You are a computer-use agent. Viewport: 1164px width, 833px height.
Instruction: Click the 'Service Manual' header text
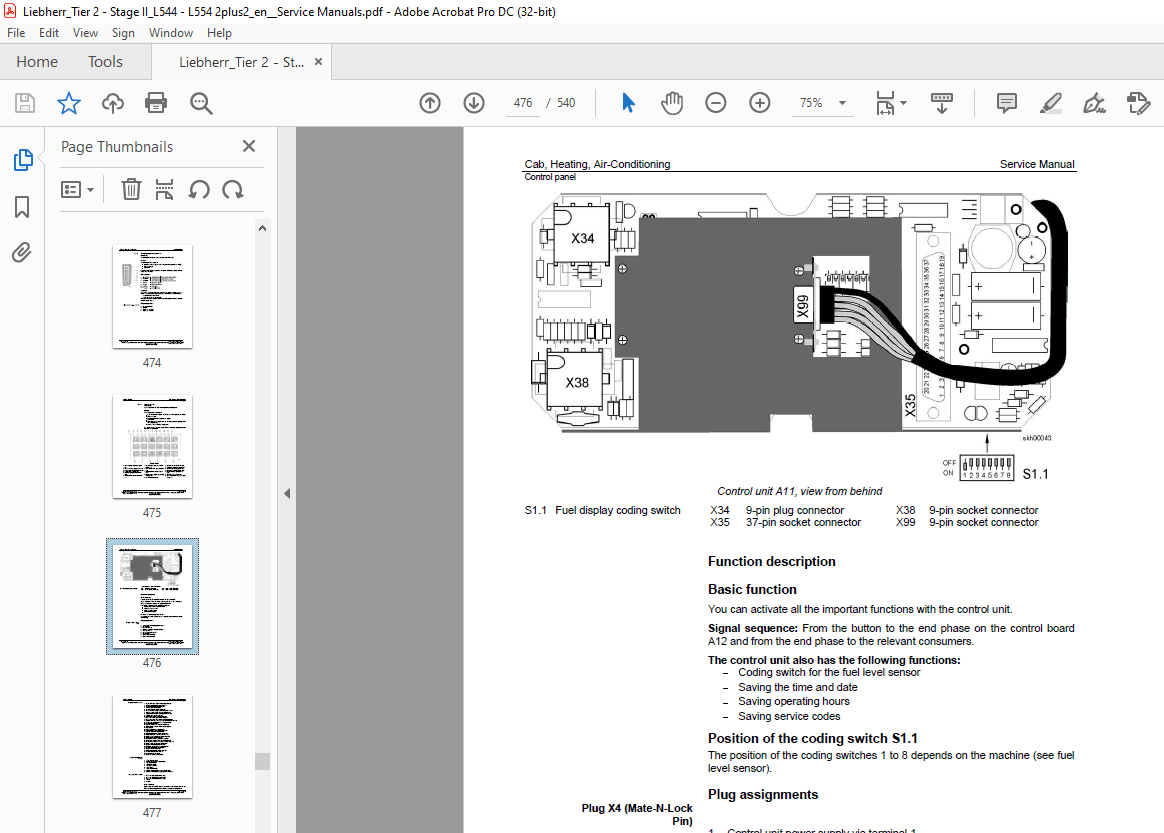(1037, 164)
